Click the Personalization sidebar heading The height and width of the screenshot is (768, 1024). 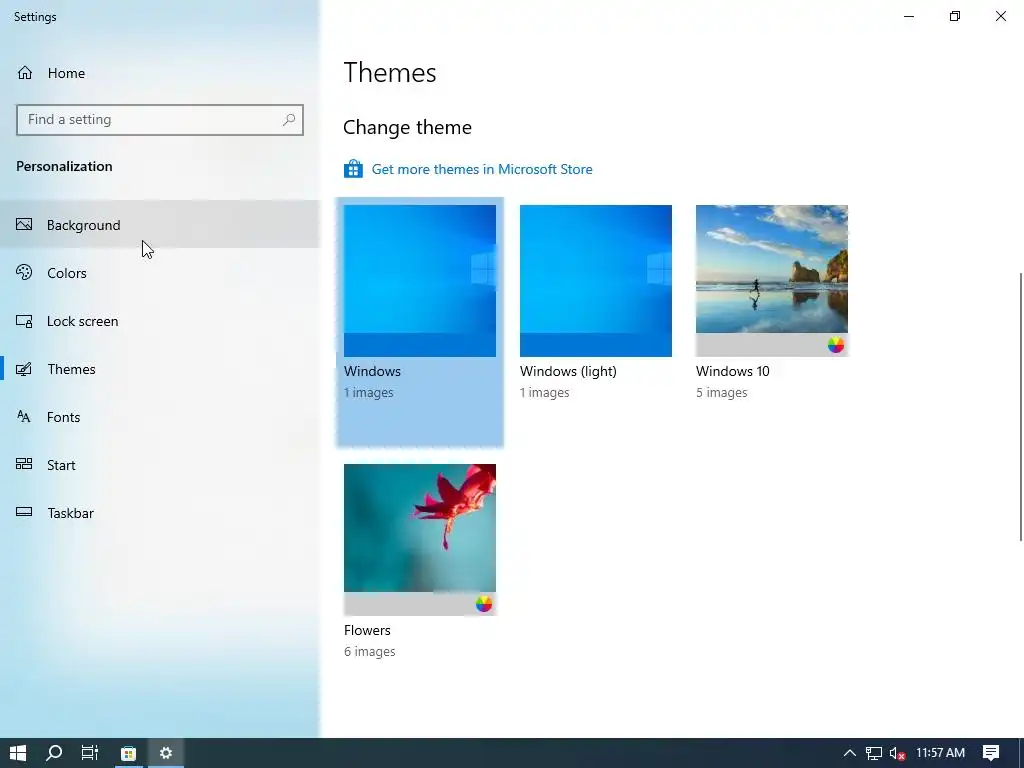click(64, 166)
